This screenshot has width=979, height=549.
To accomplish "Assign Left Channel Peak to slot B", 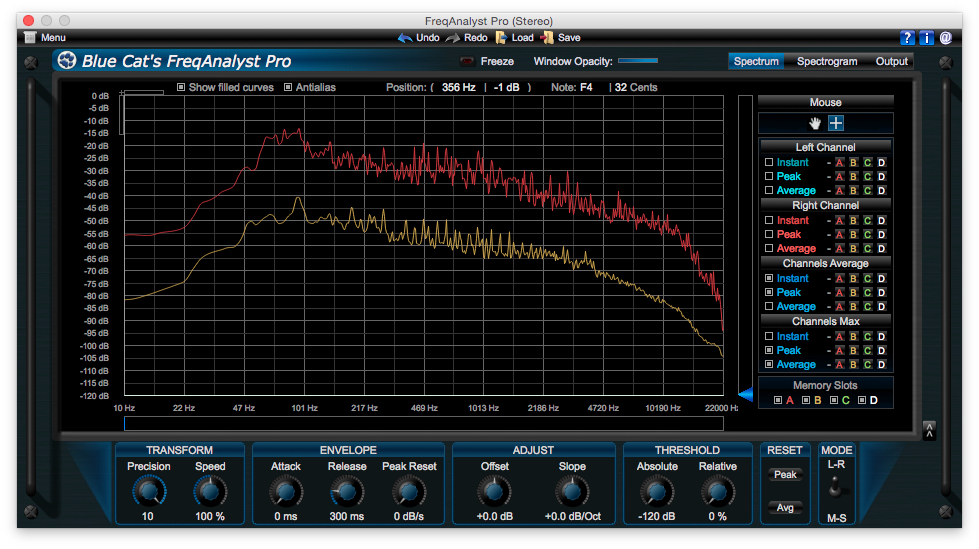I will coord(854,177).
